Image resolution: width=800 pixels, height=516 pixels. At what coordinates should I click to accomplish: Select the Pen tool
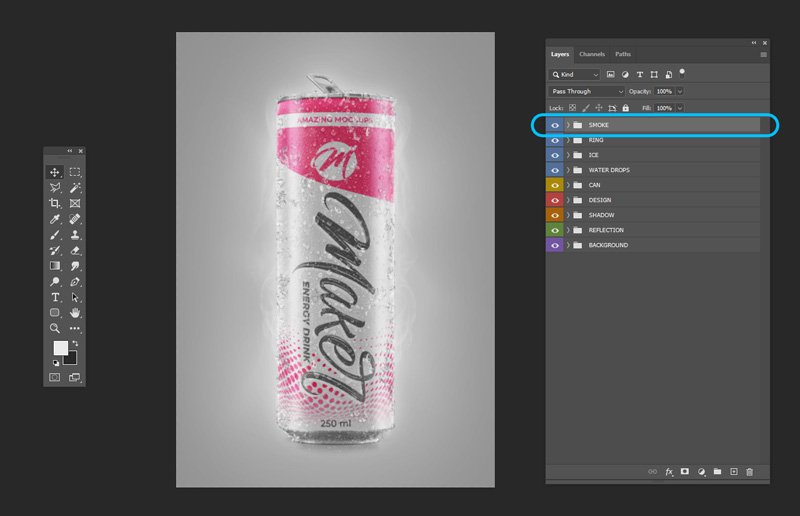pyautogui.click(x=75, y=282)
